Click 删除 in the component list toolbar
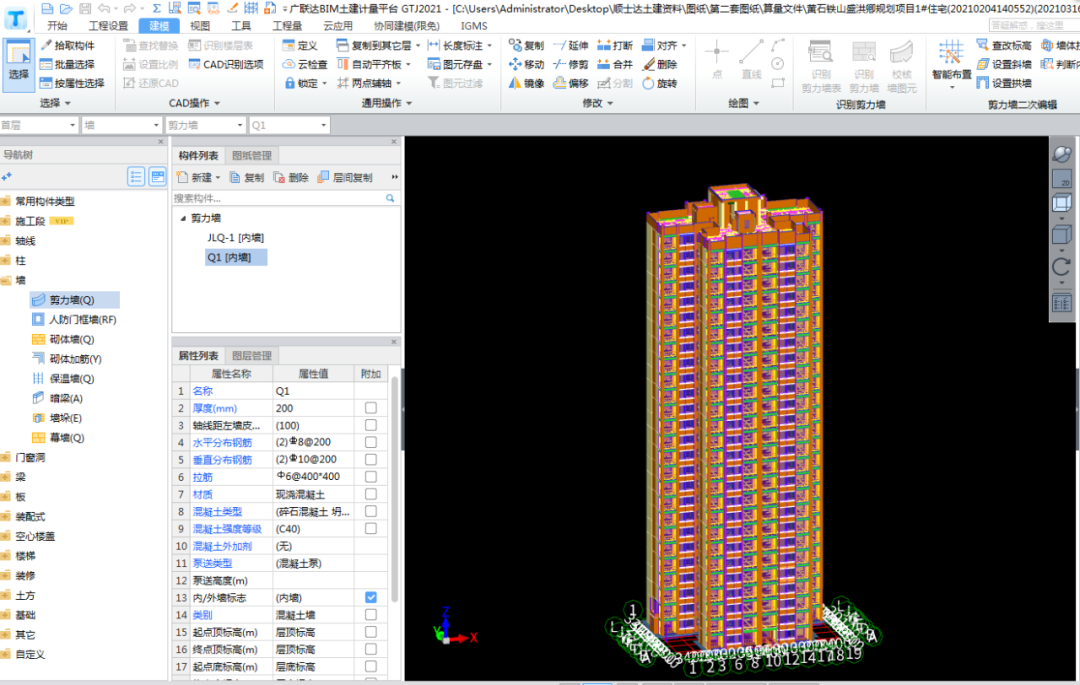1080x685 pixels. click(291, 178)
